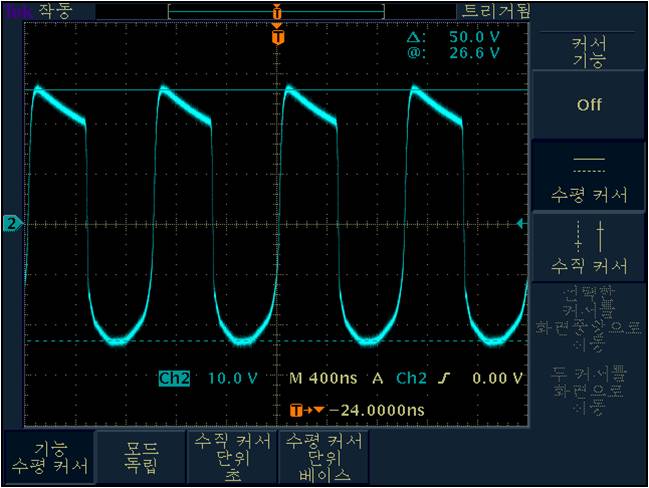Click the rising edge trigger slope icon
This screenshot has height=488, width=649.
pyautogui.click(x=445, y=378)
